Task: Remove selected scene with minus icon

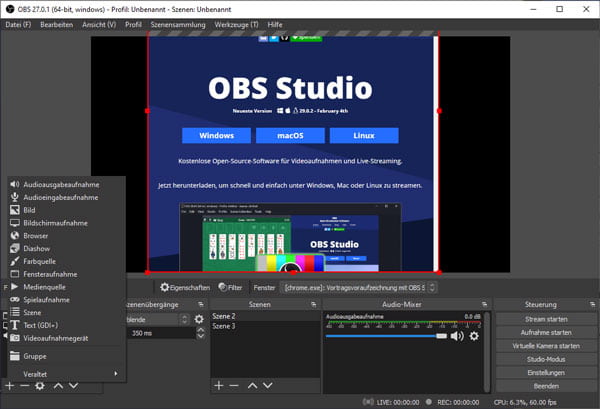Action: coord(234,385)
